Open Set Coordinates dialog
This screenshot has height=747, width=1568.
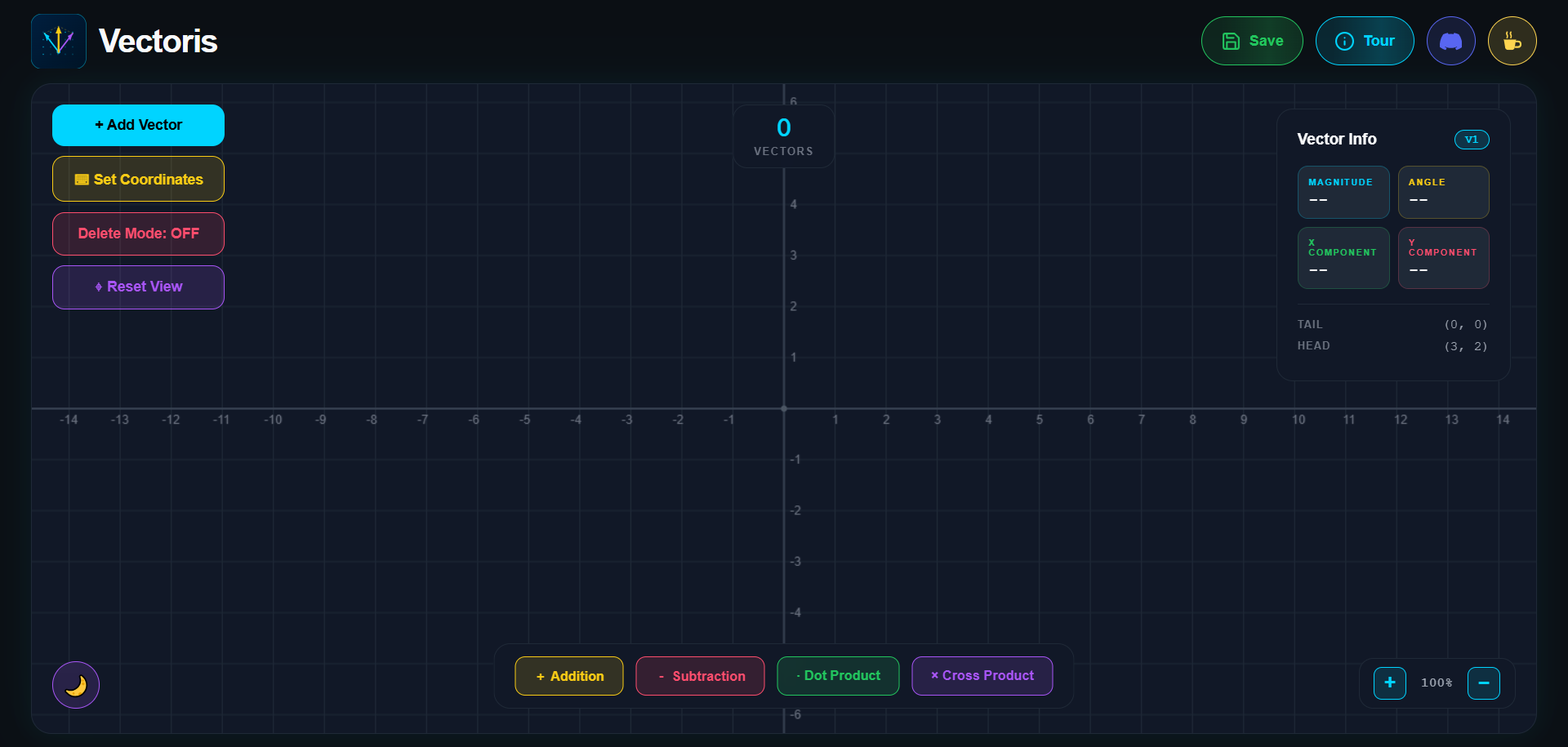(x=138, y=179)
